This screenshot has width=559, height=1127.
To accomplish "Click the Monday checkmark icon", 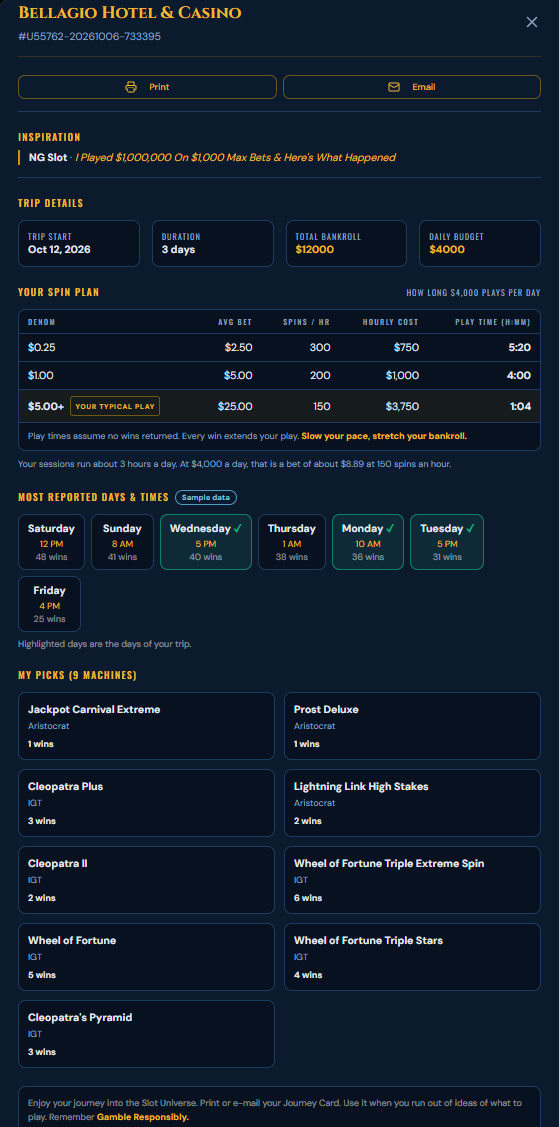I will pyautogui.click(x=390, y=528).
